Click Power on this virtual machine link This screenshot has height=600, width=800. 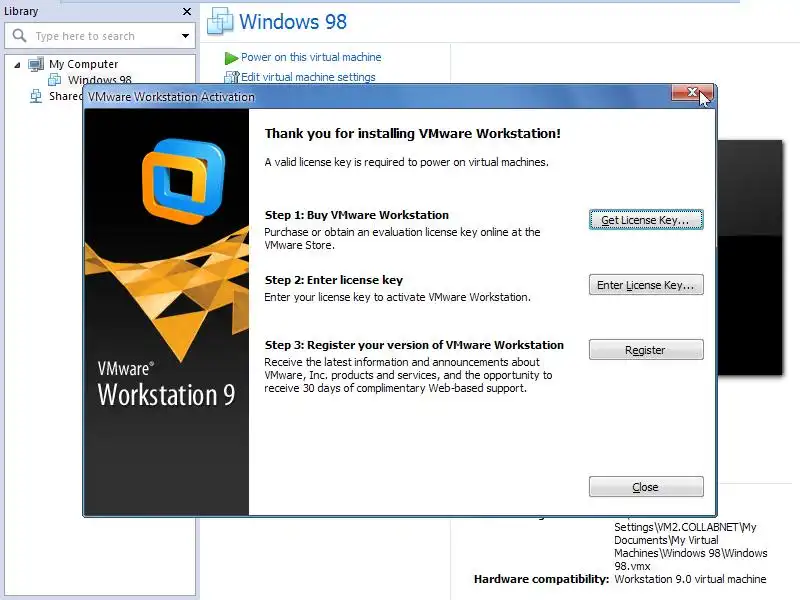coord(311,57)
